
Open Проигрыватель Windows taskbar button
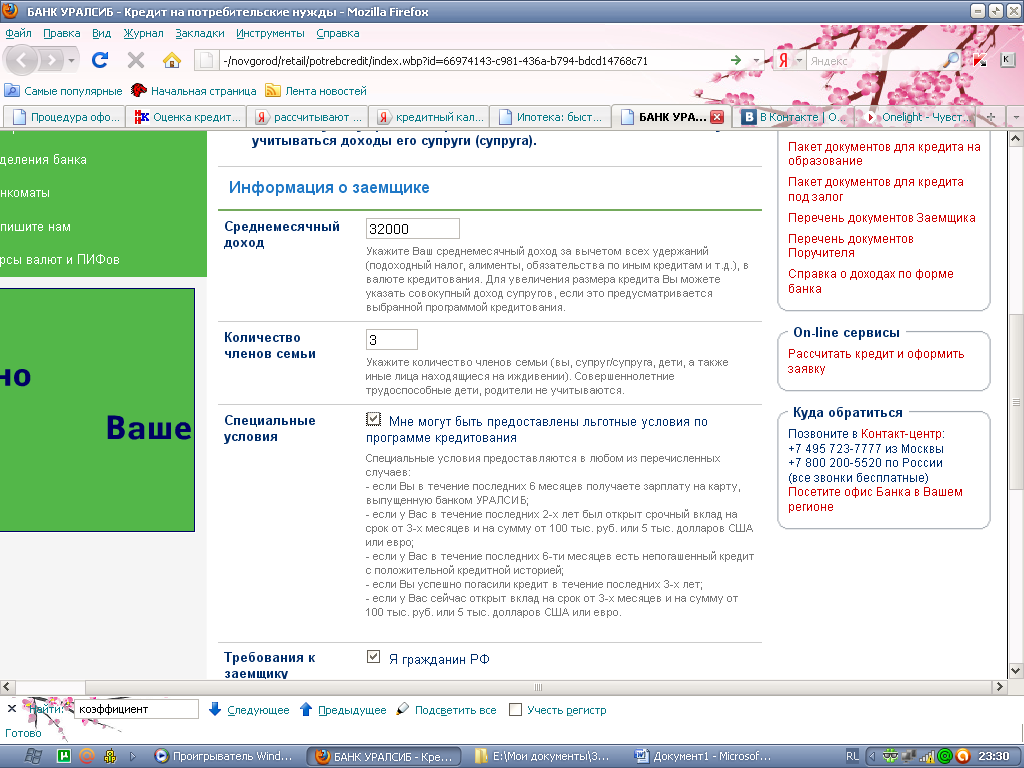click(x=224, y=756)
